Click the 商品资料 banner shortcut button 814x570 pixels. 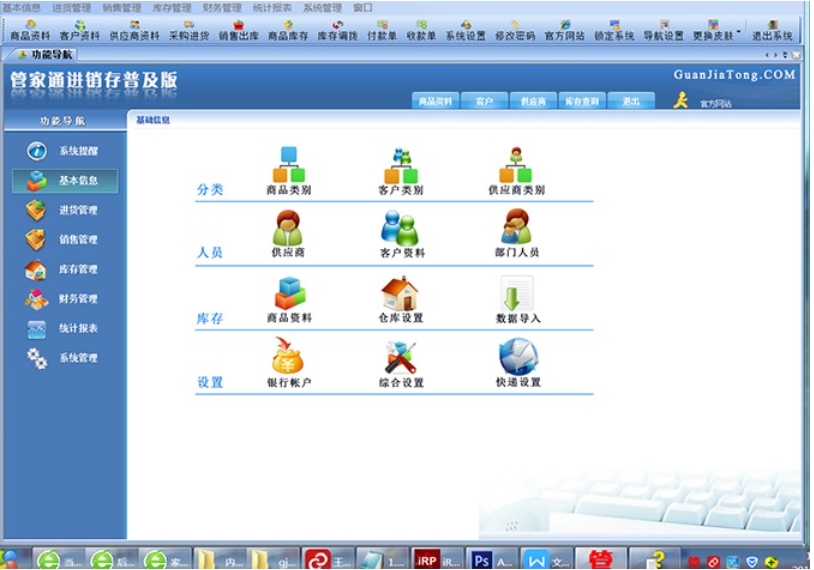pyautogui.click(x=435, y=101)
